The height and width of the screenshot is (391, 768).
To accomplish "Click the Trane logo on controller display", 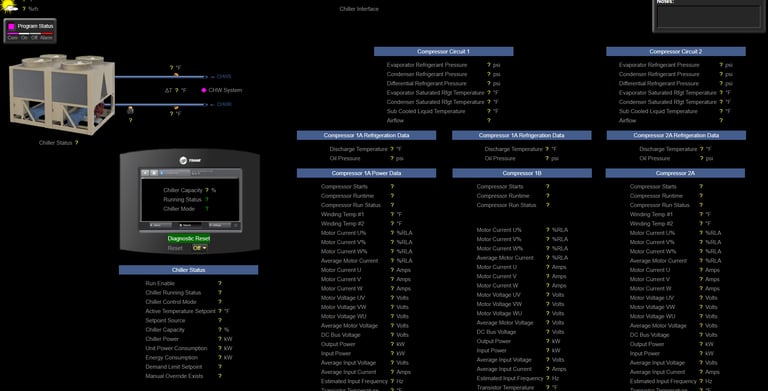I will point(190,160).
